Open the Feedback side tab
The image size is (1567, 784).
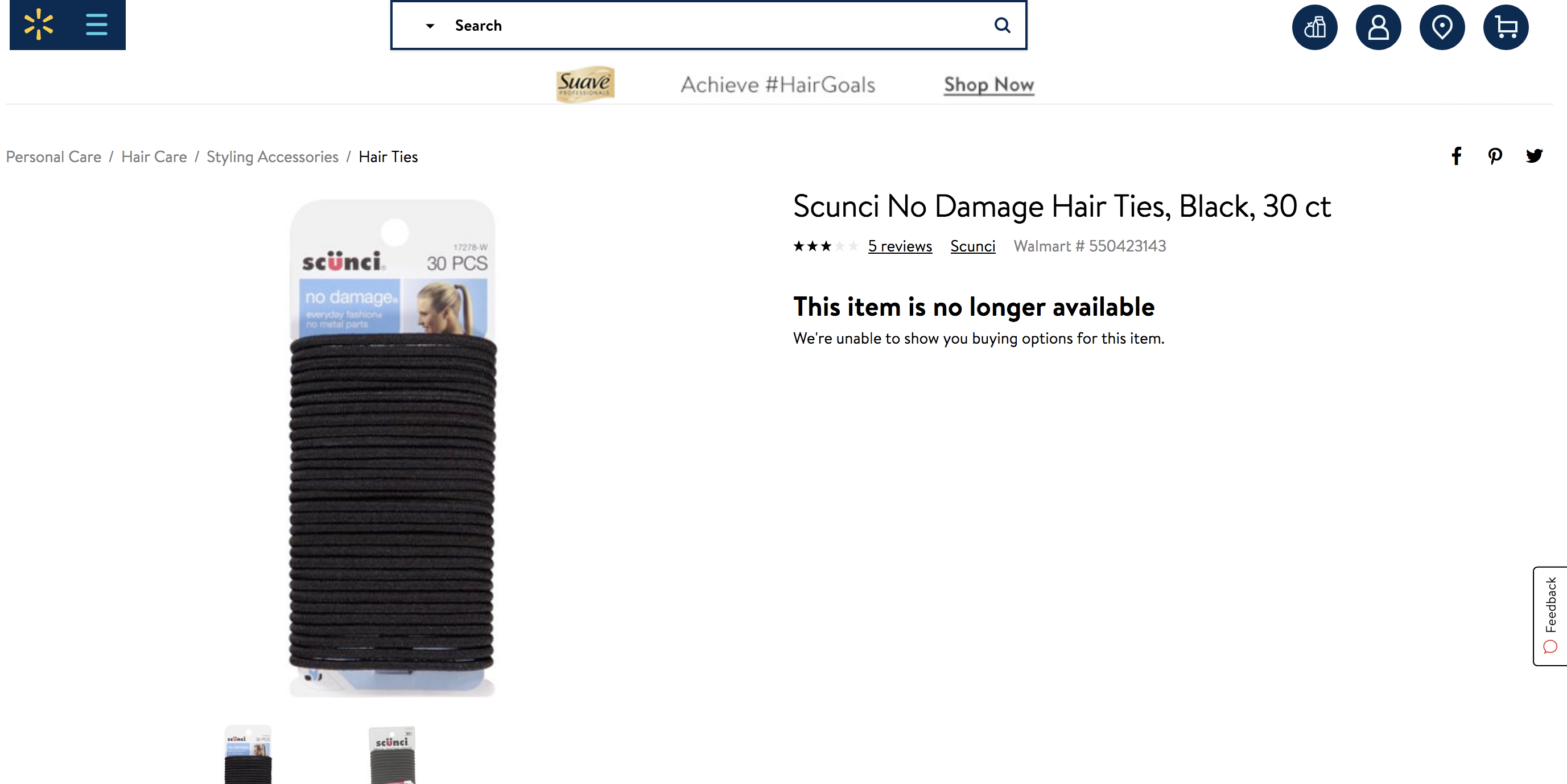pyautogui.click(x=1550, y=616)
